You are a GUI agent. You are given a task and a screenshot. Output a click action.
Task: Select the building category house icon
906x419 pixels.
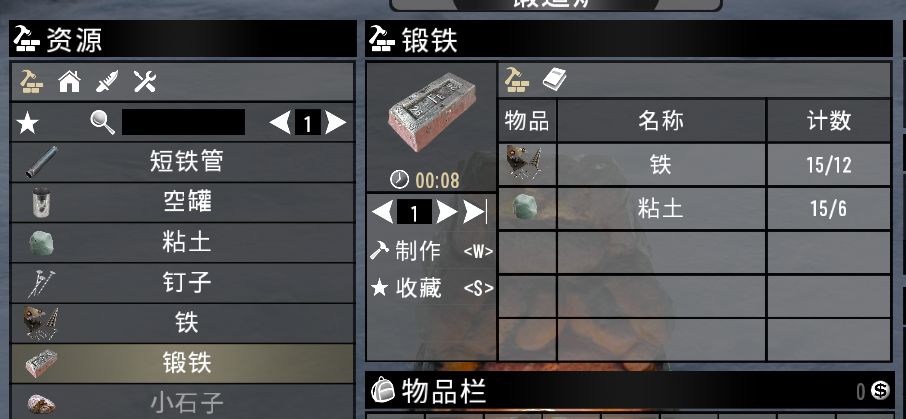tap(69, 81)
